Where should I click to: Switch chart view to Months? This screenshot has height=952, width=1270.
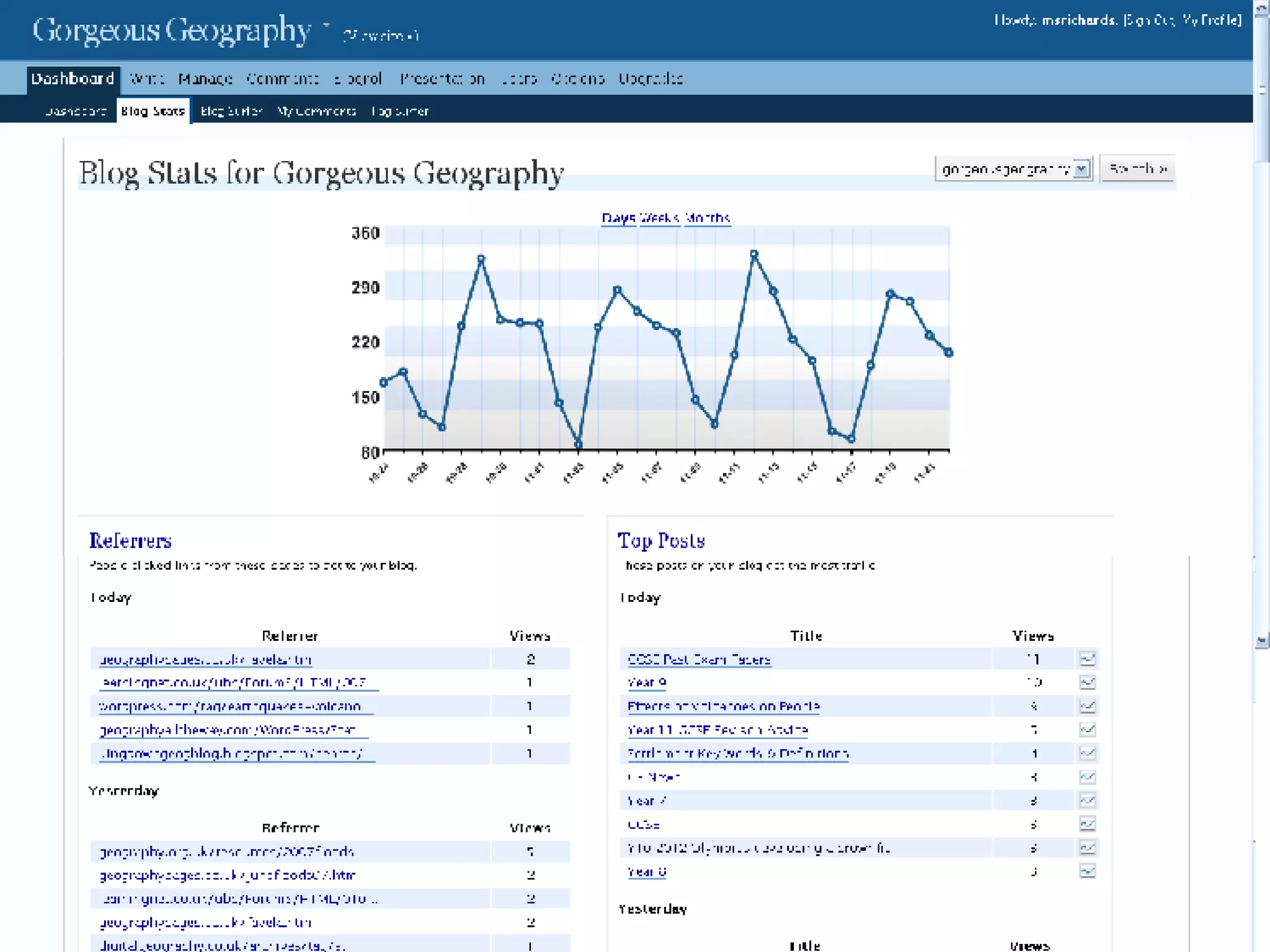point(708,218)
